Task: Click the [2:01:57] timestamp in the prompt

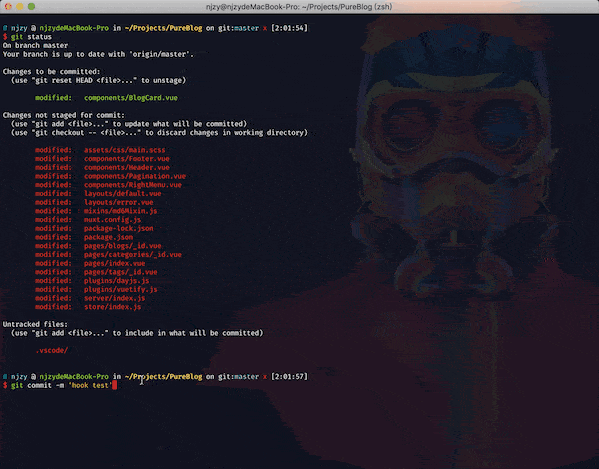Action: click(289, 377)
